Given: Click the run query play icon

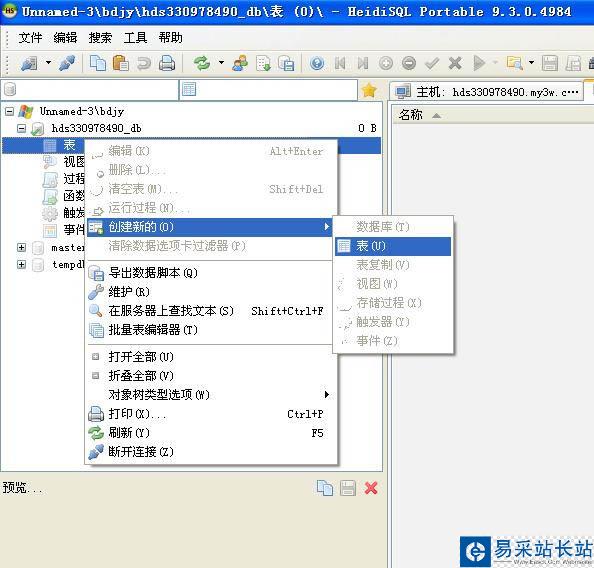Looking at the screenshot, I should (x=479, y=63).
